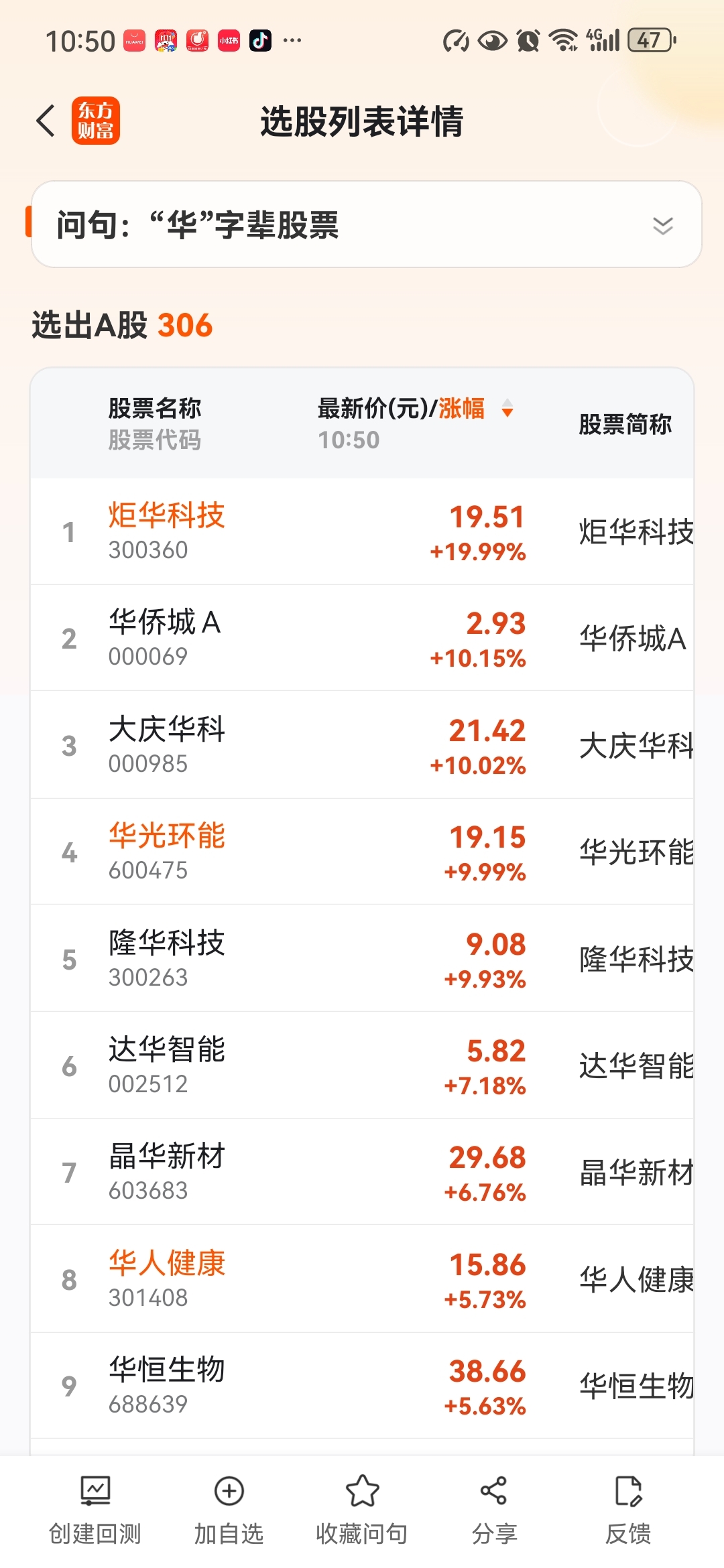
Task: Select the 大庆华科 000985 row
Action: (362, 745)
